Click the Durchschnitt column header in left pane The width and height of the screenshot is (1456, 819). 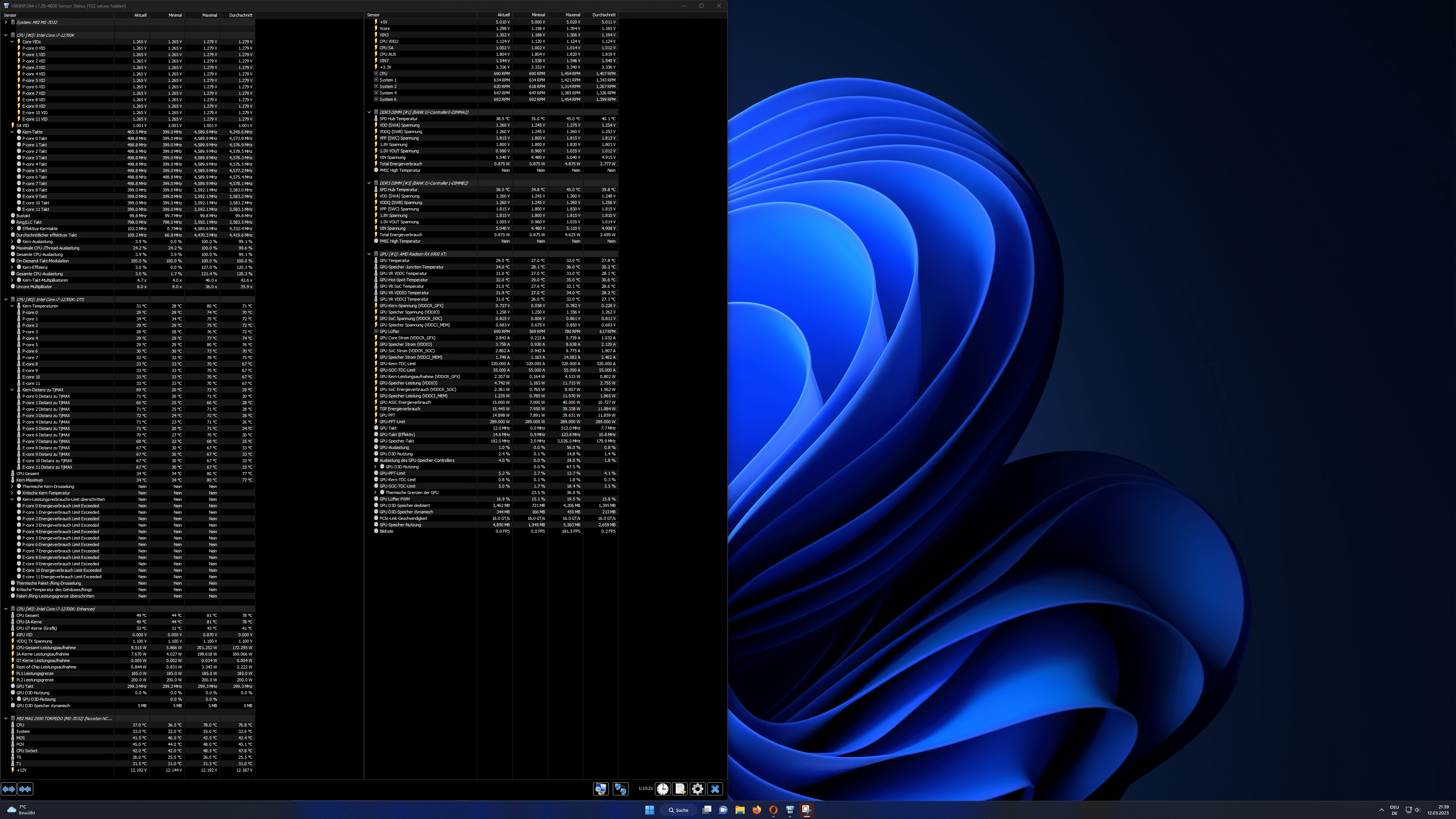pyautogui.click(x=237, y=15)
